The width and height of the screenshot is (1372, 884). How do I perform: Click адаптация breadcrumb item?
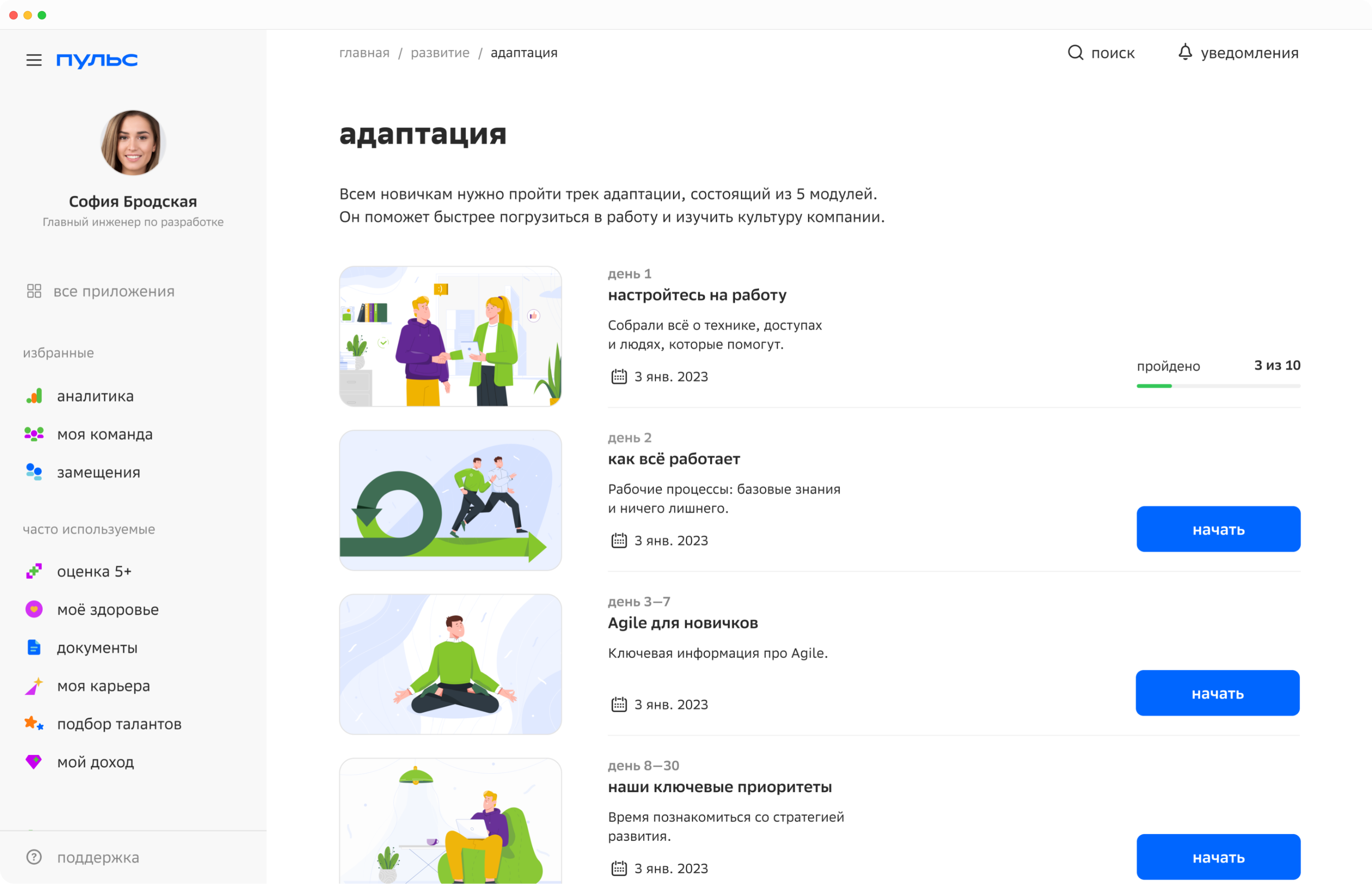524,53
